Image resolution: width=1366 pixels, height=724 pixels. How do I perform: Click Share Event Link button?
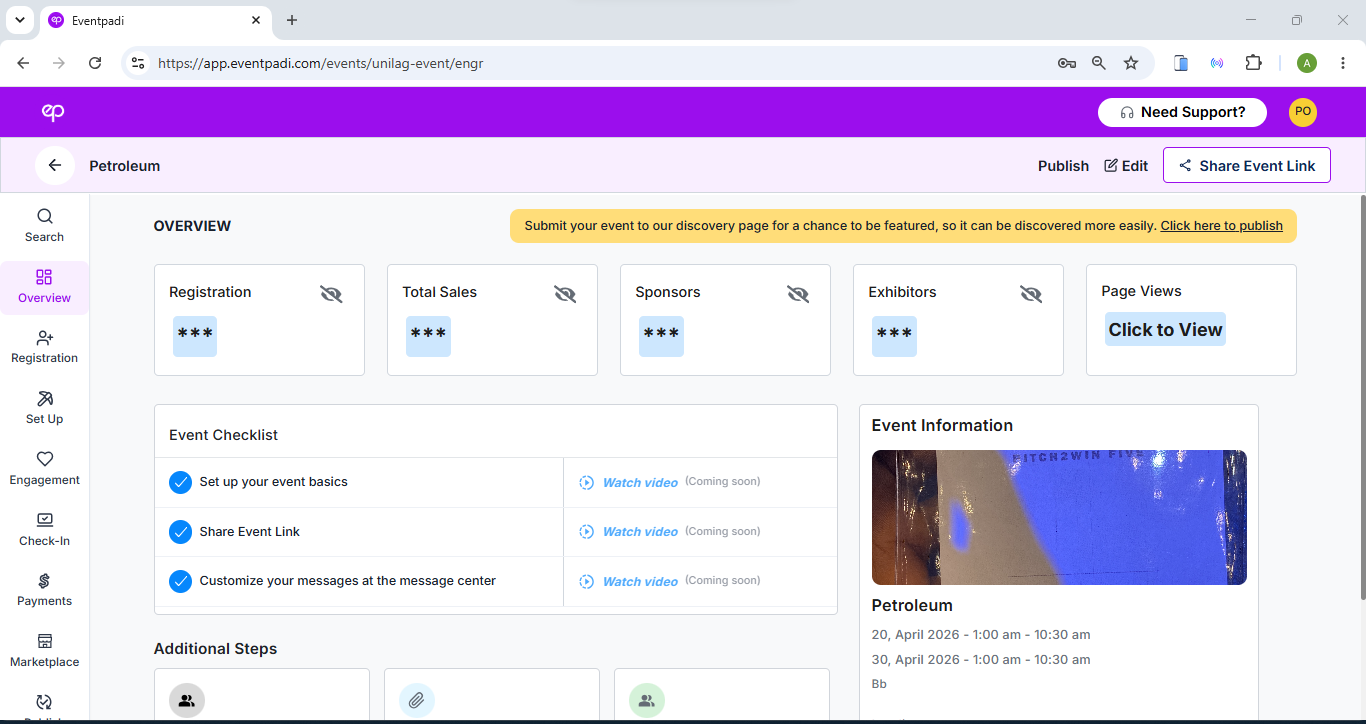tap(1246, 166)
